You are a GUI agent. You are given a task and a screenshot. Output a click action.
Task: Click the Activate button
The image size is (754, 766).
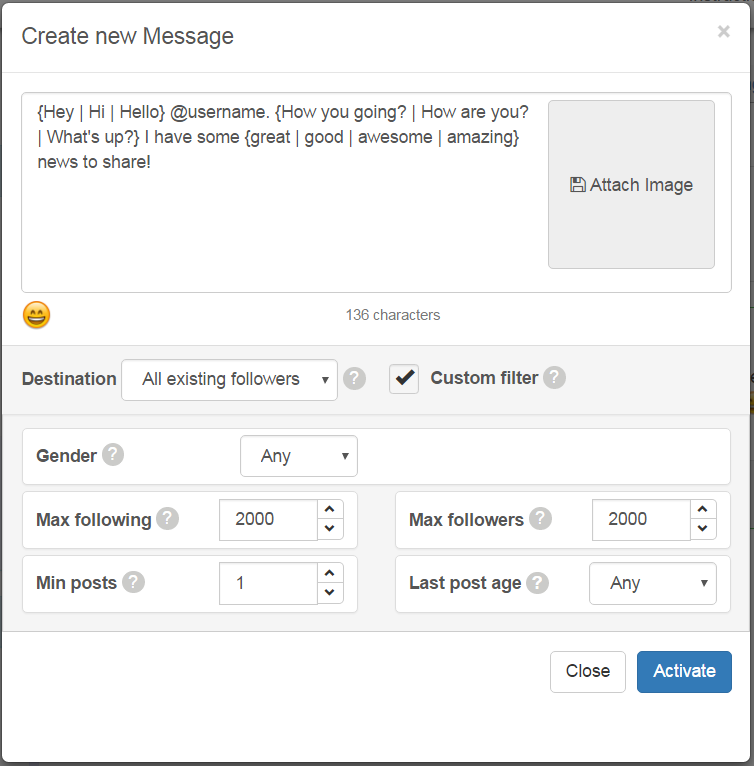(684, 671)
